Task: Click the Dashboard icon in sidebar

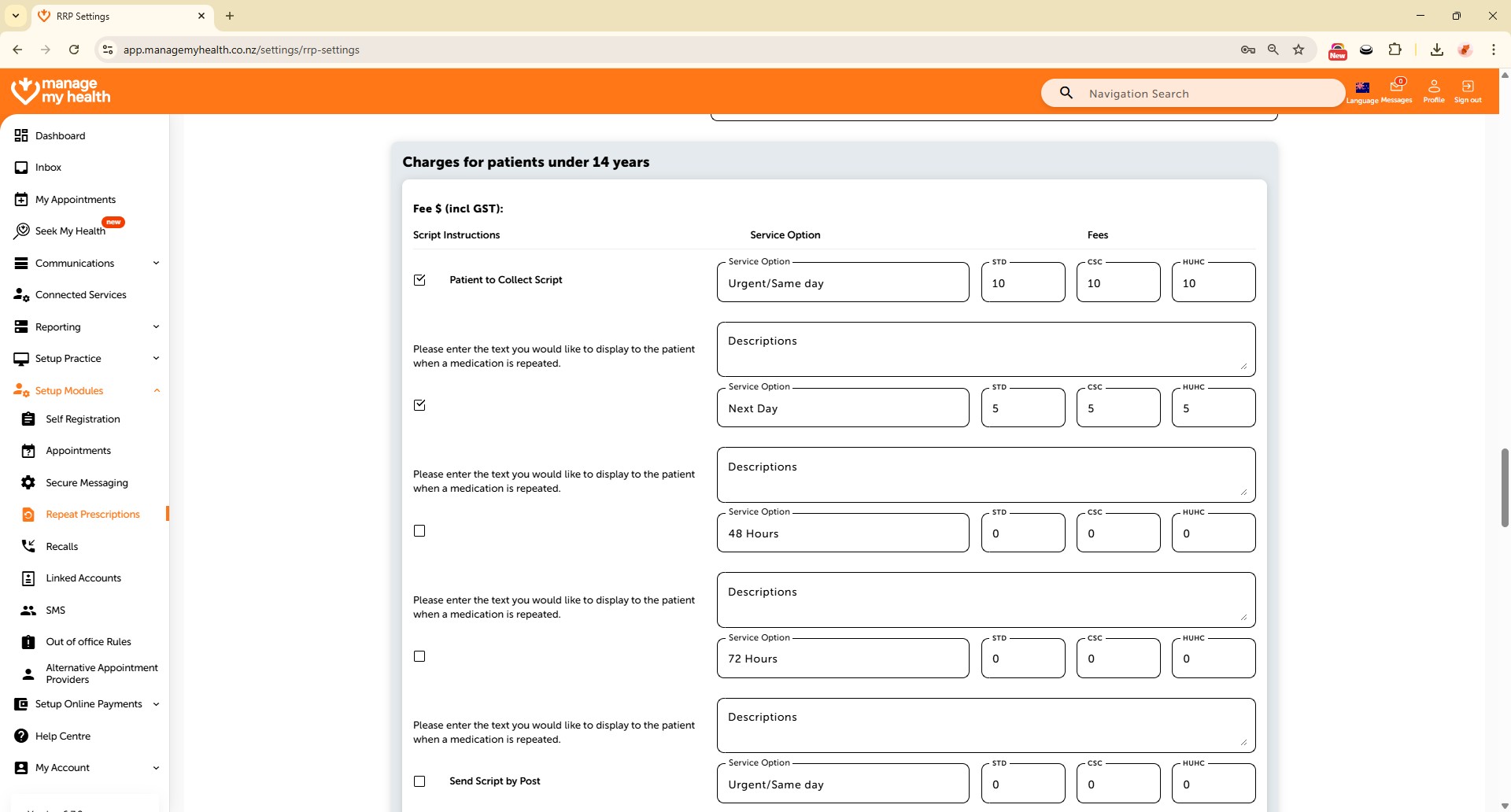Action: (21, 136)
